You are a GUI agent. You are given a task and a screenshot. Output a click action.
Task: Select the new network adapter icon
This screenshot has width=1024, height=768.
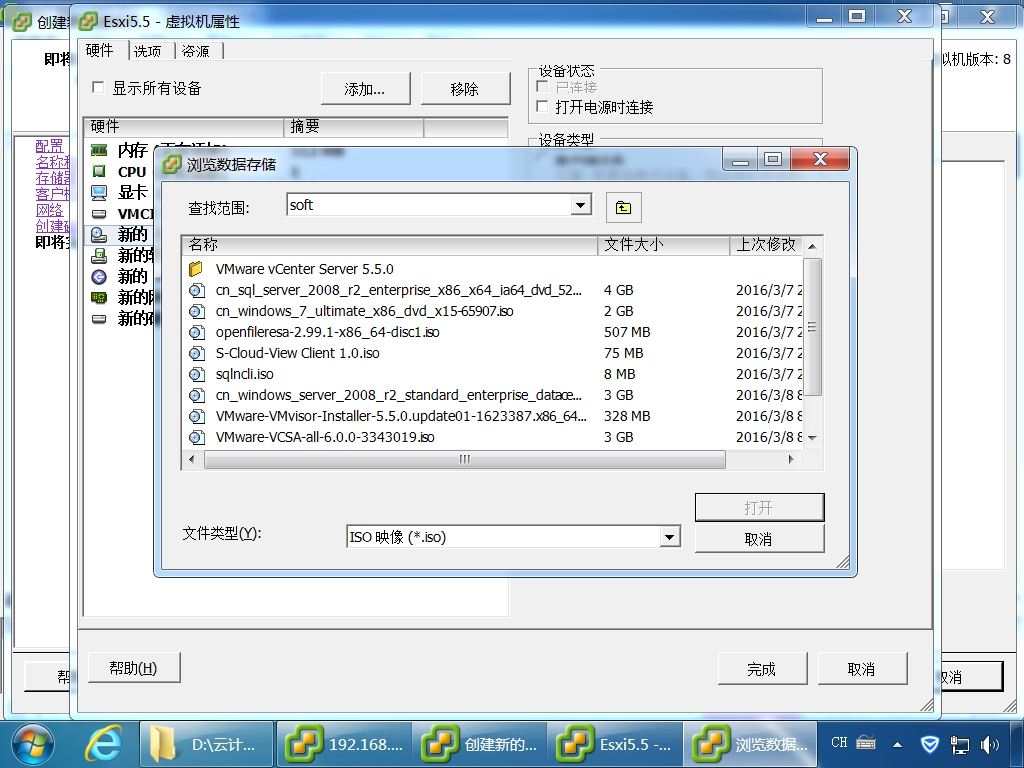point(99,298)
